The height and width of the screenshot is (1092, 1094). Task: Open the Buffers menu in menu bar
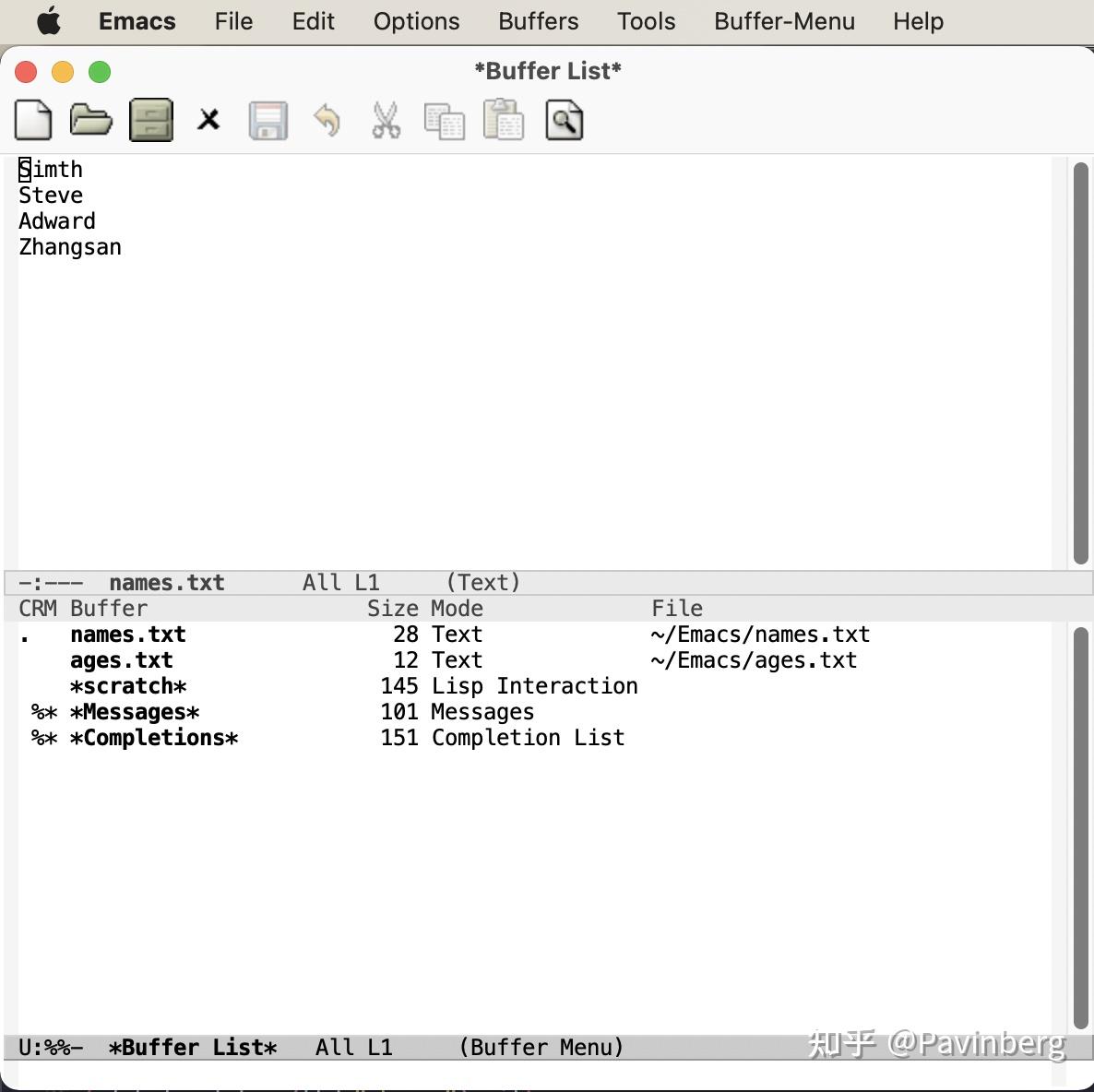pos(538,21)
